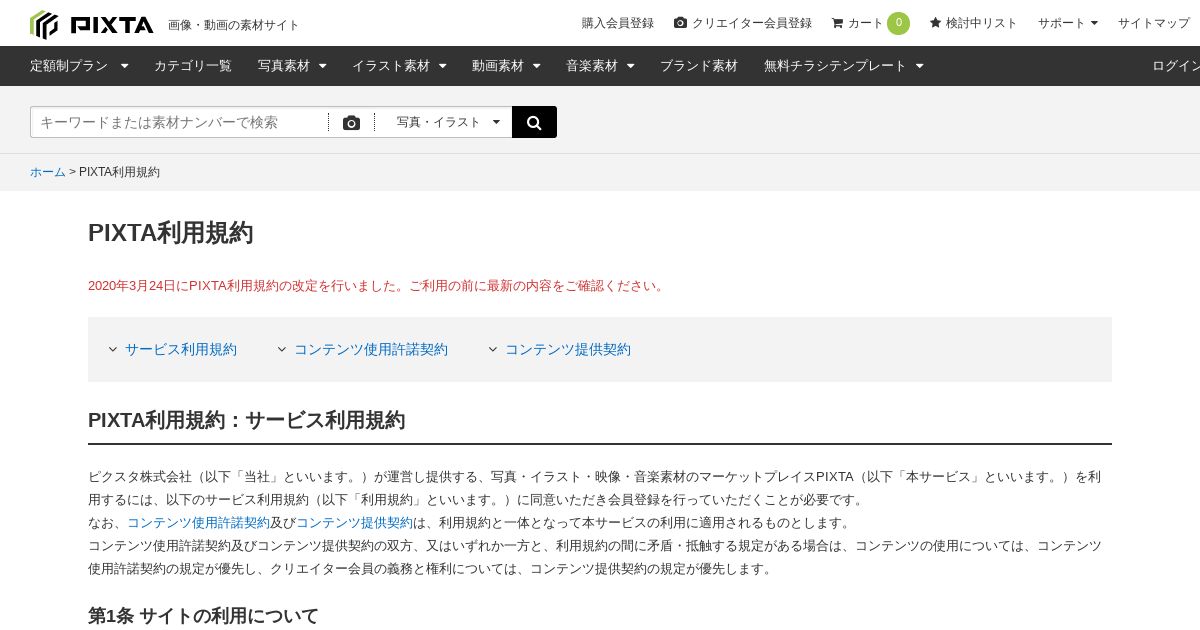This screenshot has width=1200, height=630.
Task: Open the 購入会員登録 link
Action: coord(618,23)
